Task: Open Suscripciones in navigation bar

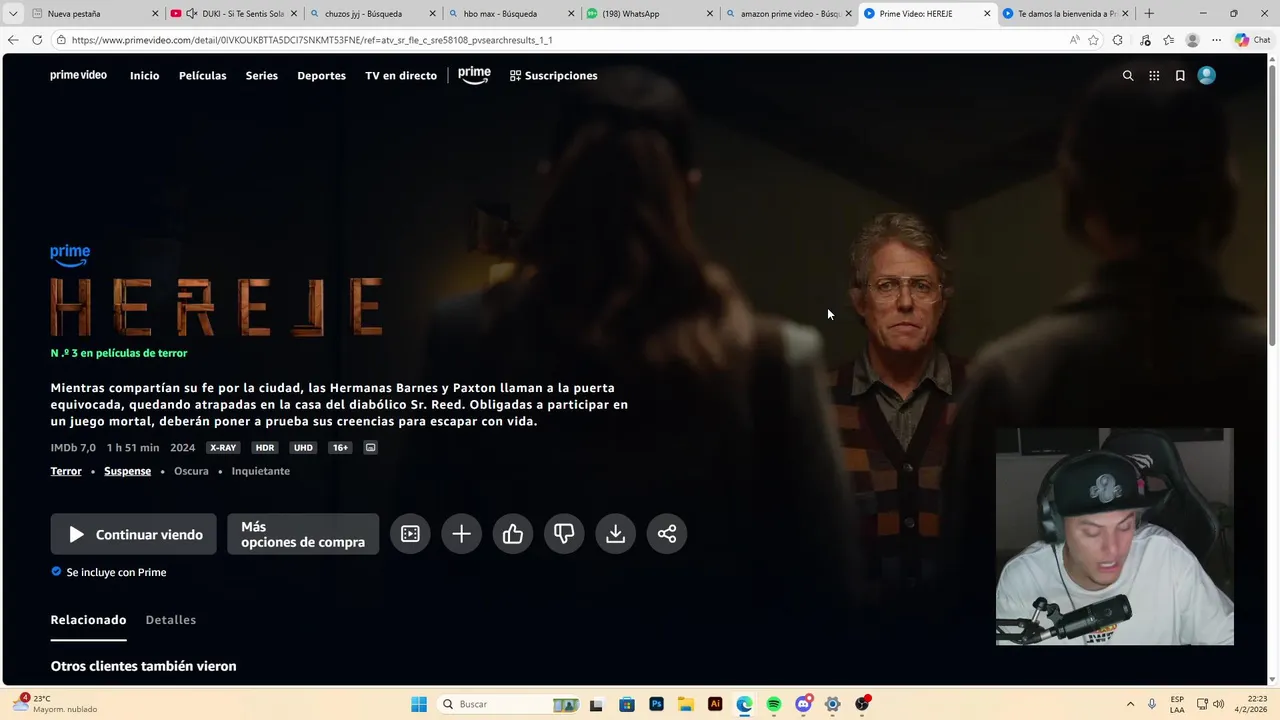Action: 553,76
